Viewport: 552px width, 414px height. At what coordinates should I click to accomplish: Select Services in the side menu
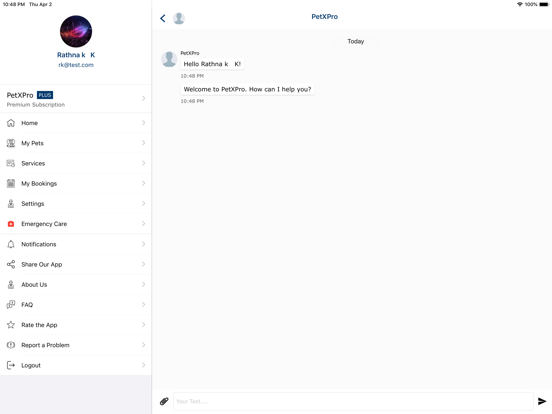[x=76, y=163]
